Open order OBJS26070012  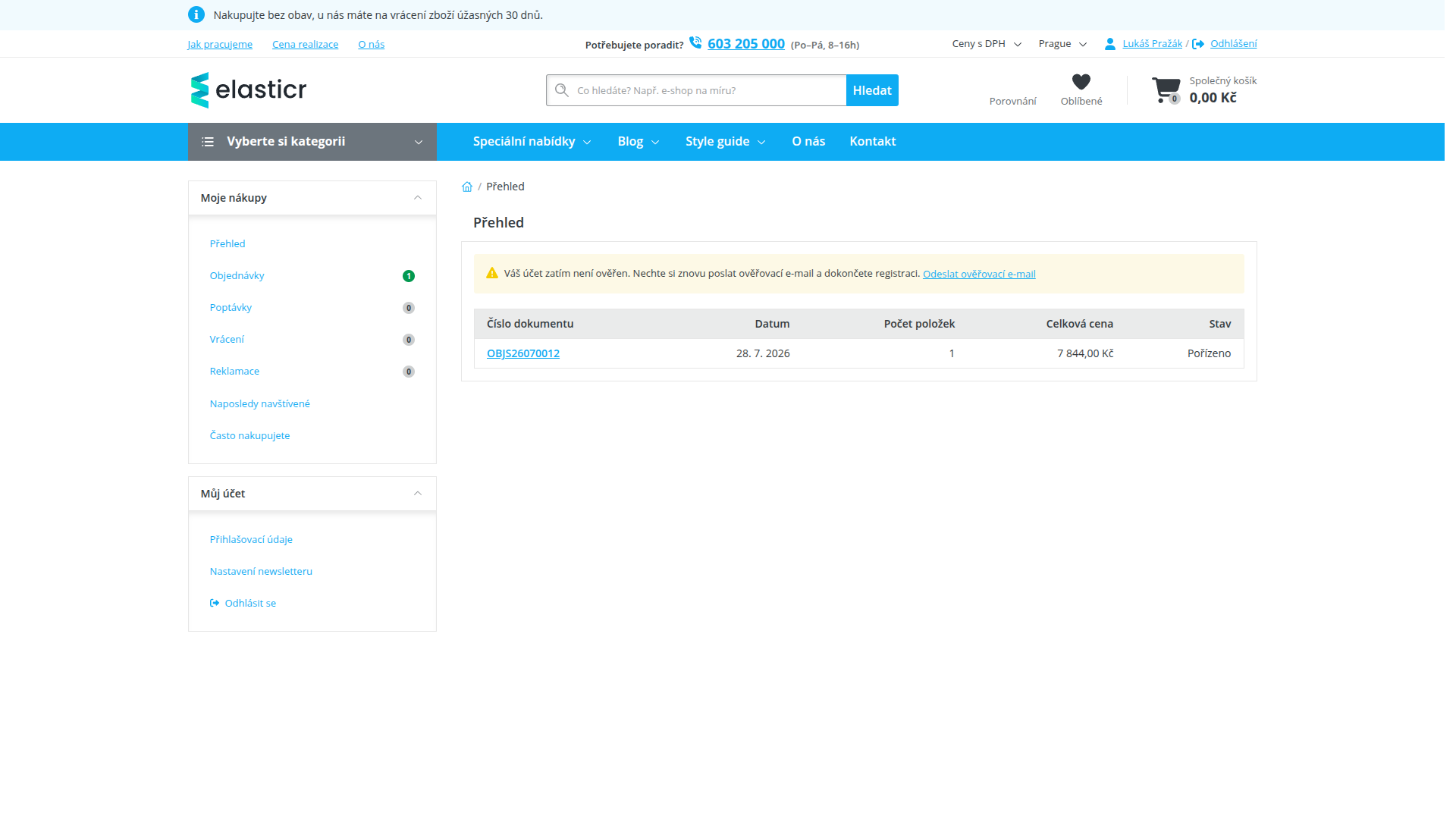coord(522,353)
